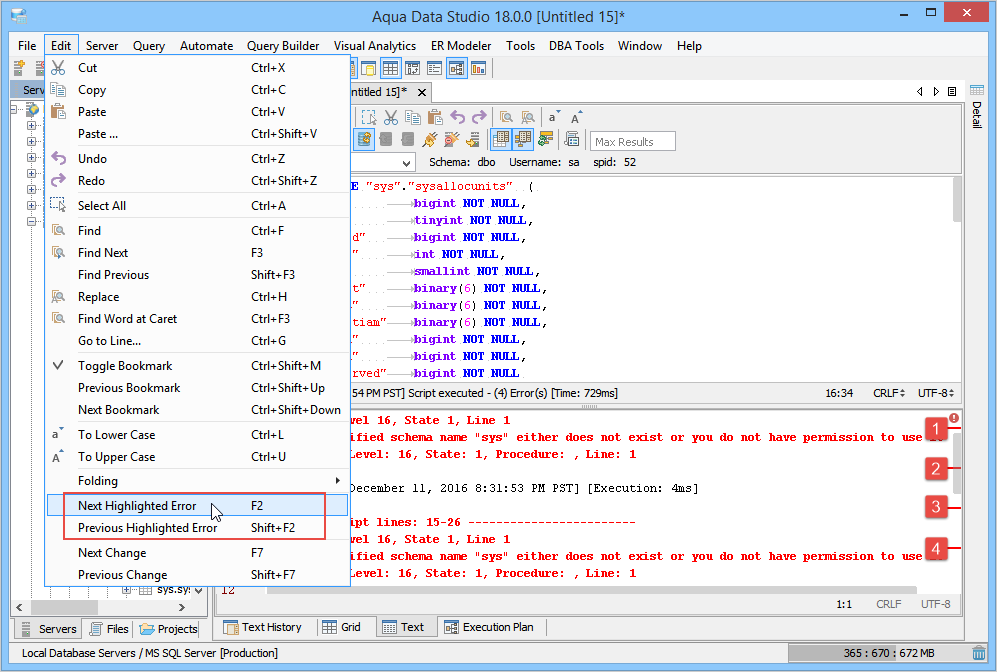Click the trash can icon in the status bar
The height and width of the screenshot is (672, 997).
pyautogui.click(x=979, y=653)
